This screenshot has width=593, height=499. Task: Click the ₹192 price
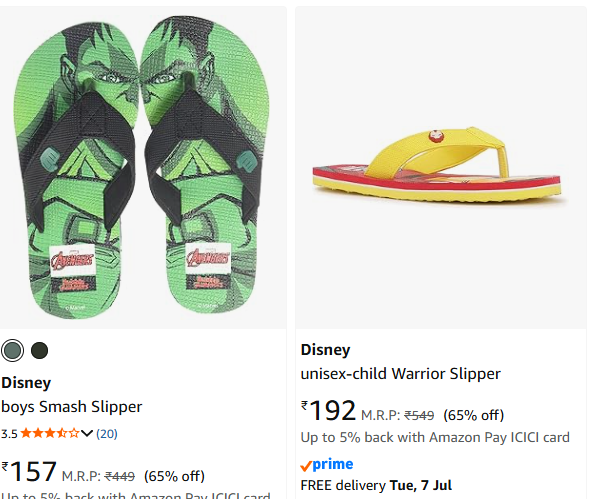328,410
